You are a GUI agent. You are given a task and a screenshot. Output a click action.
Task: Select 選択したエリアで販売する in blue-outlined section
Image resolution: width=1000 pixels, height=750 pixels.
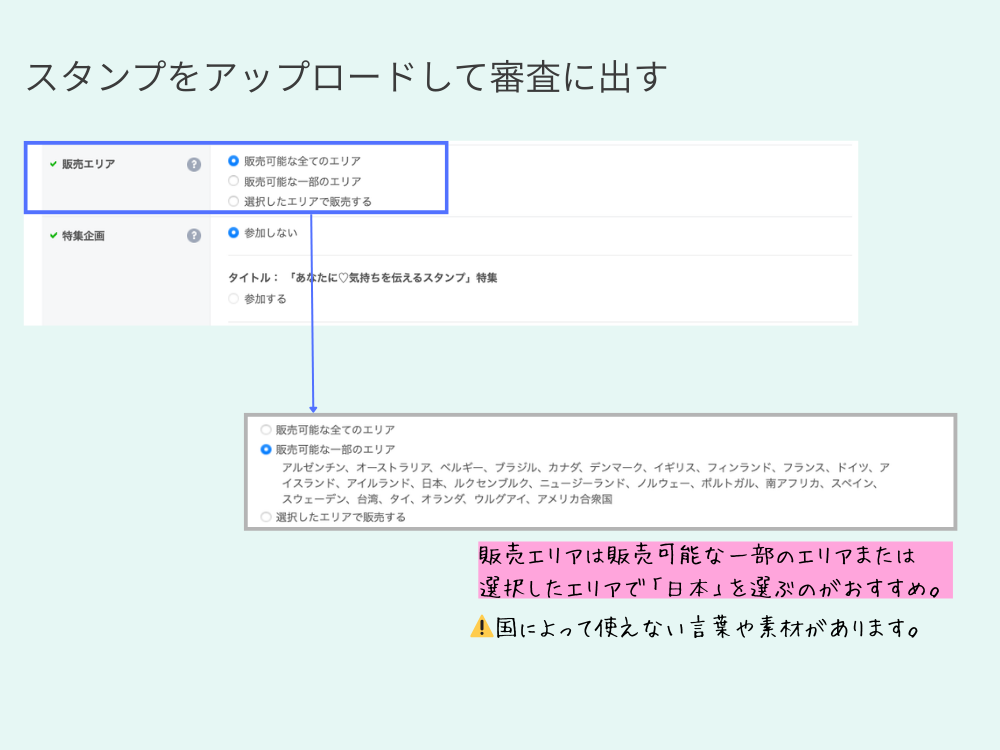[x=234, y=201]
